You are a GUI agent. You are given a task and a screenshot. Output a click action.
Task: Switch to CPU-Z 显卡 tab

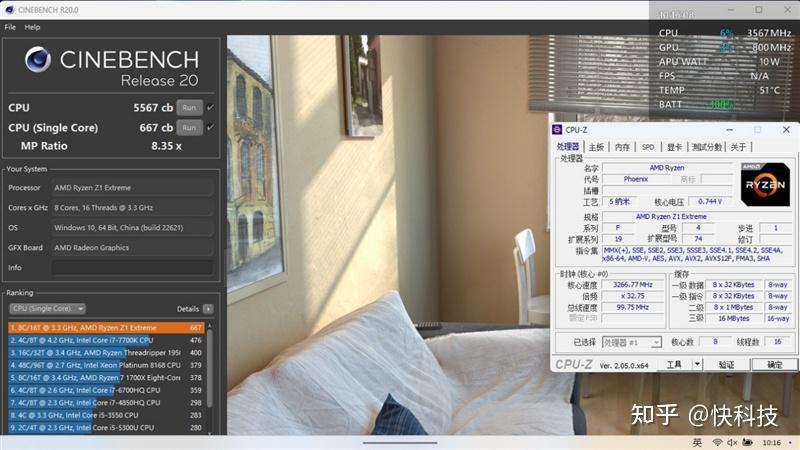point(674,147)
